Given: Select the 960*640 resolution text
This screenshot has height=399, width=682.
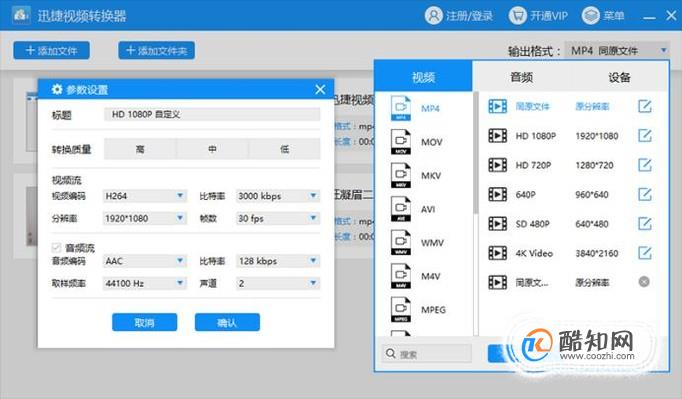Looking at the screenshot, I should coord(592,194).
